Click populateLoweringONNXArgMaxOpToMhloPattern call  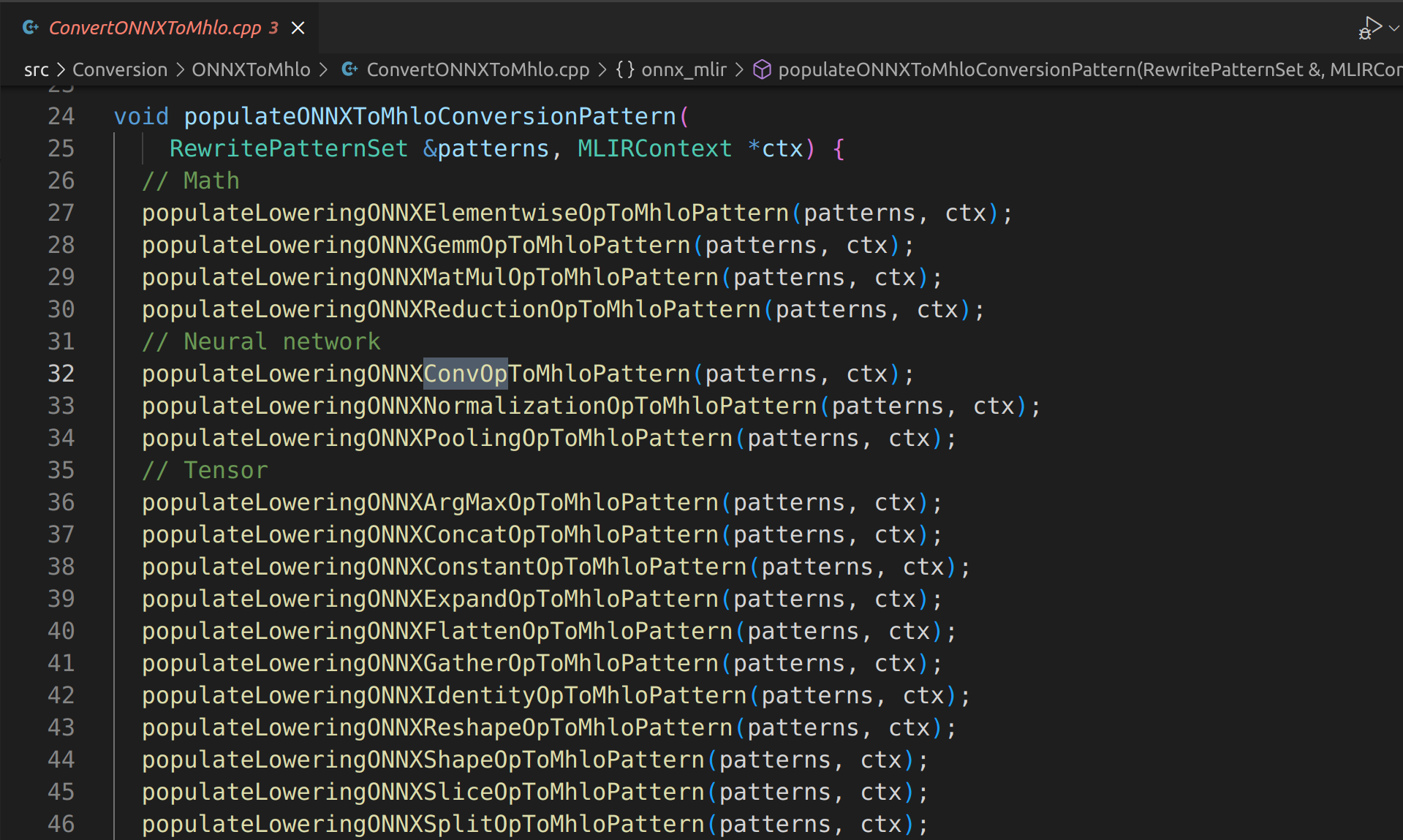[x=431, y=502]
